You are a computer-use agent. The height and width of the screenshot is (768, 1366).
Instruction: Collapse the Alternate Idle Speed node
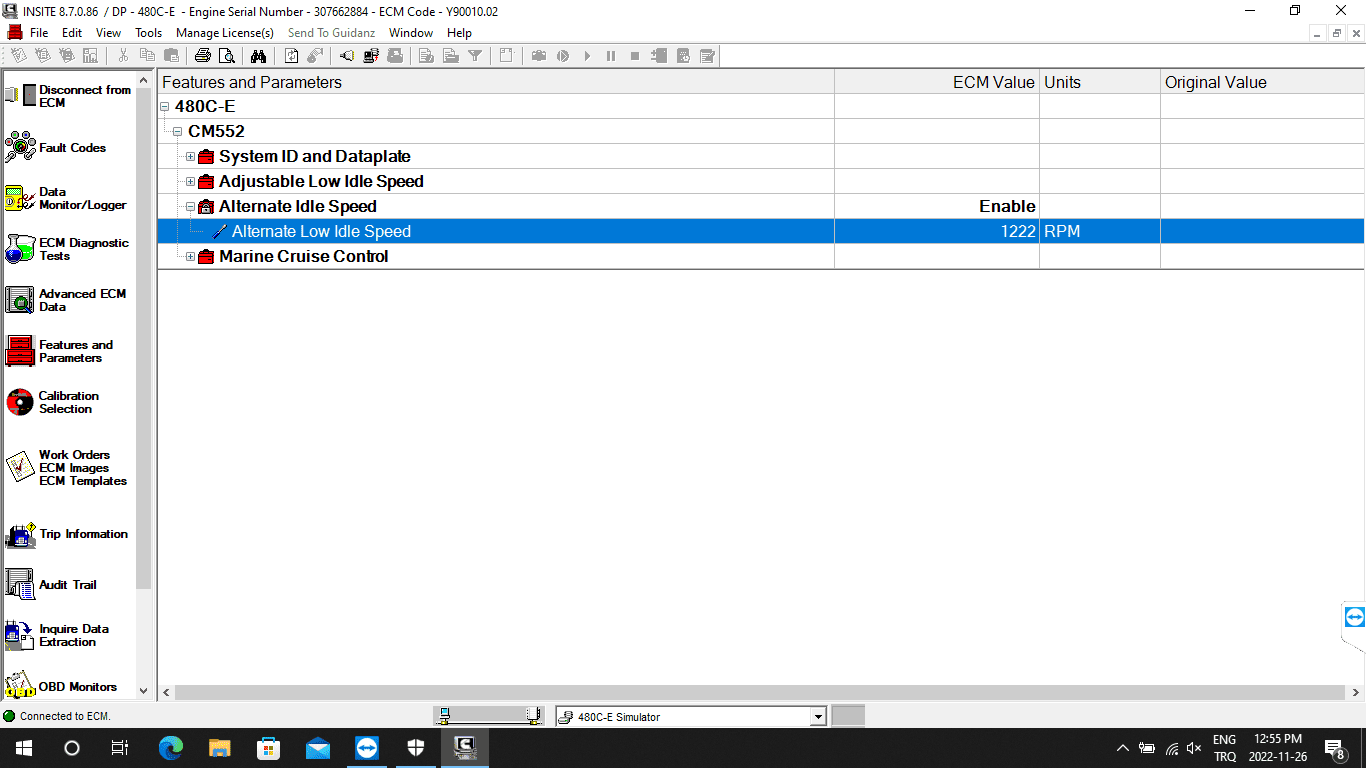[190, 207]
